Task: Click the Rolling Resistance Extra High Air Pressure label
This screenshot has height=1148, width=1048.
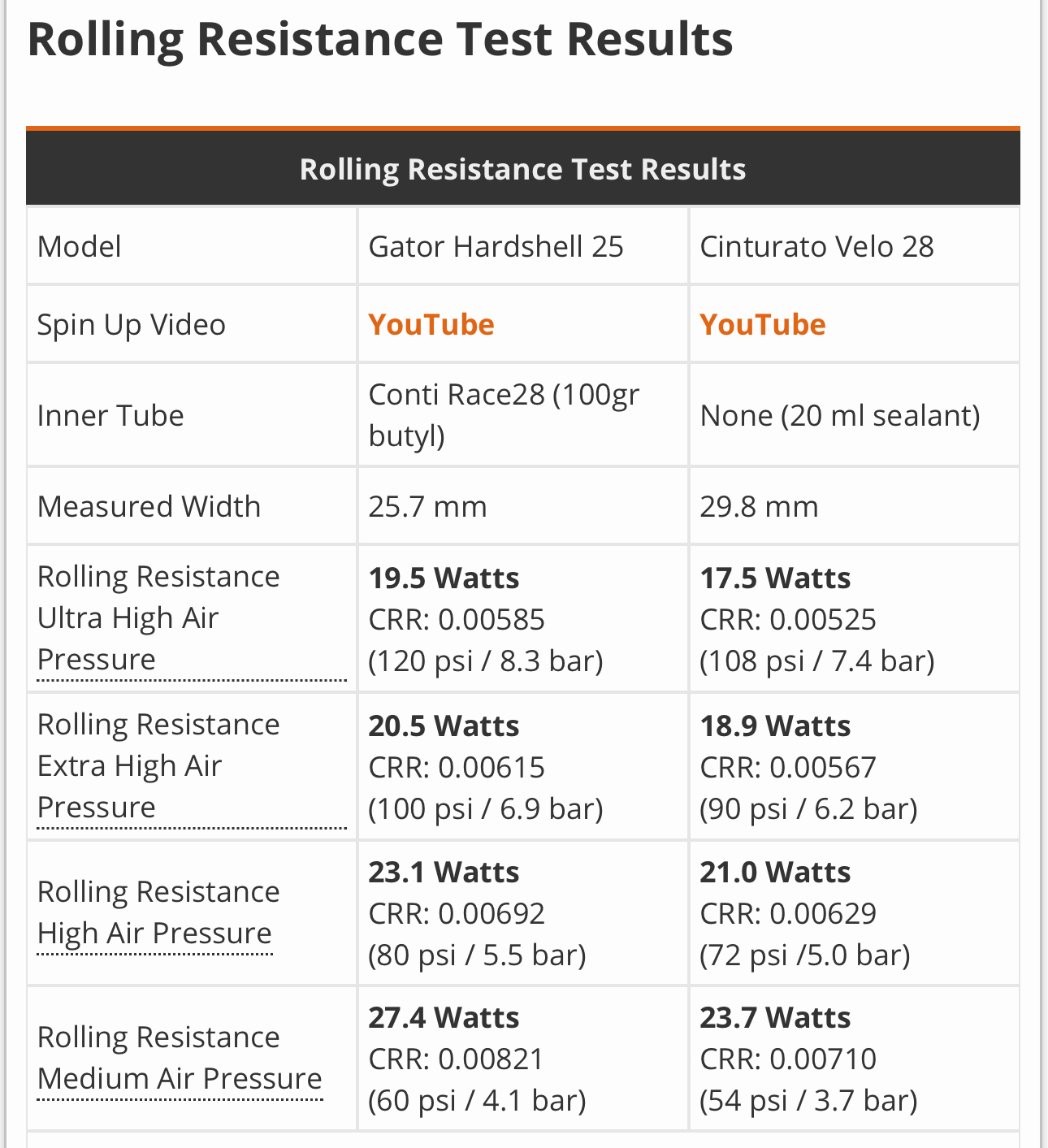Action: point(158,765)
